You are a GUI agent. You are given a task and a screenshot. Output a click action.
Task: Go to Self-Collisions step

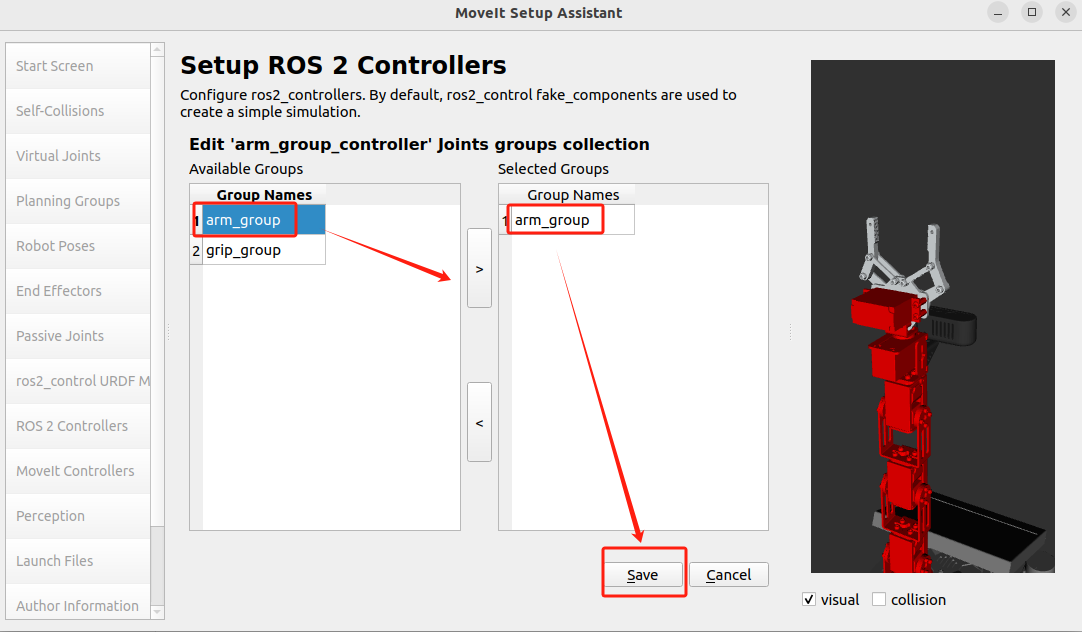(x=78, y=111)
